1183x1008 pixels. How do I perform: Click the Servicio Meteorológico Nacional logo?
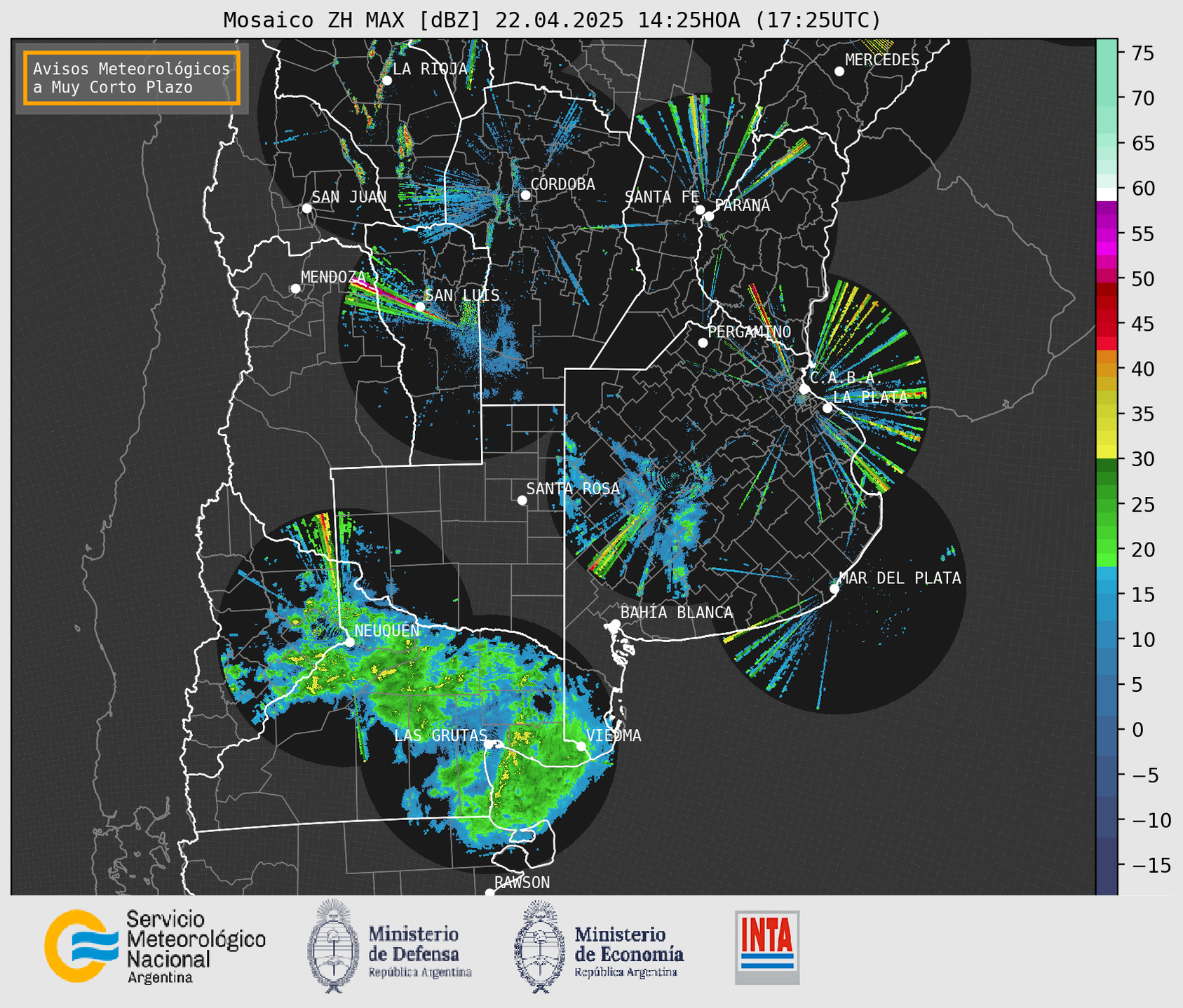(155, 947)
